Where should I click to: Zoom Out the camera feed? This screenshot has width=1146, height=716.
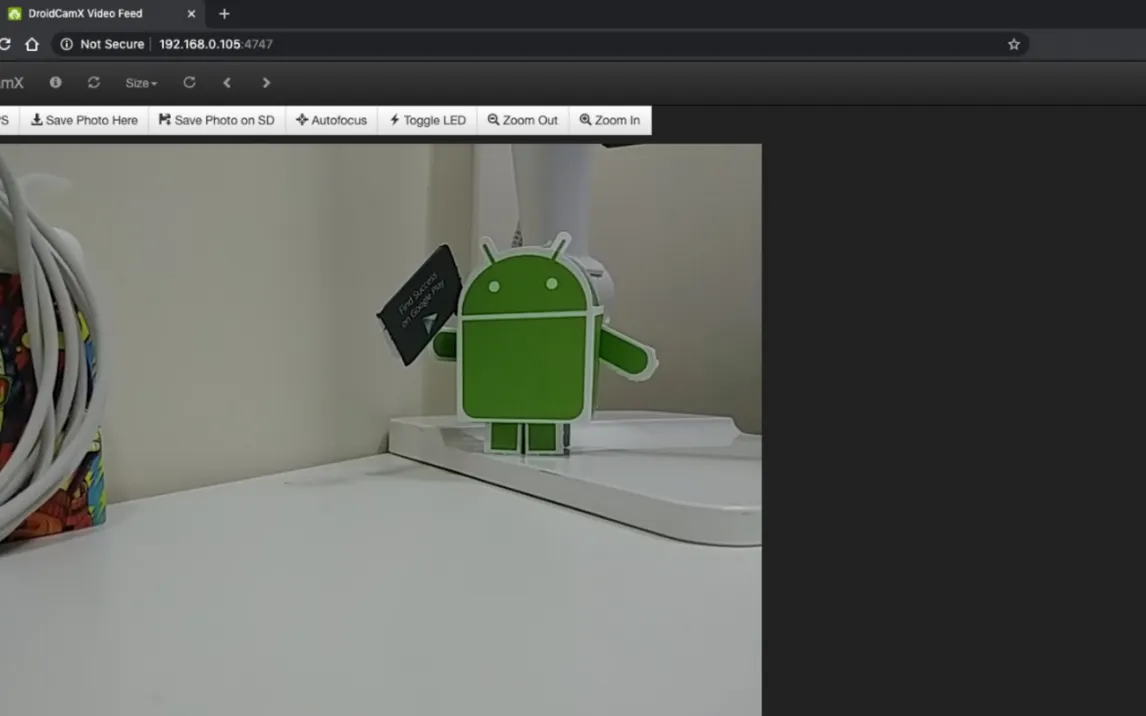tap(523, 120)
